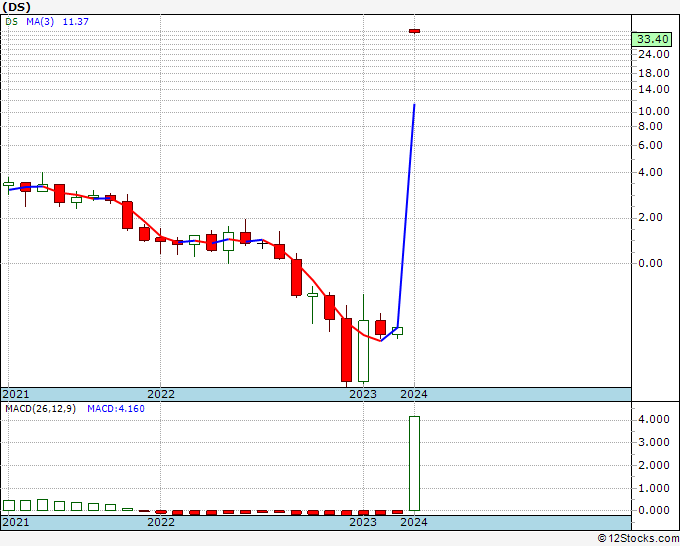Viewport: 680px width, 546px height.
Task: Click the long red candle before 2023
Action: [x=347, y=350]
